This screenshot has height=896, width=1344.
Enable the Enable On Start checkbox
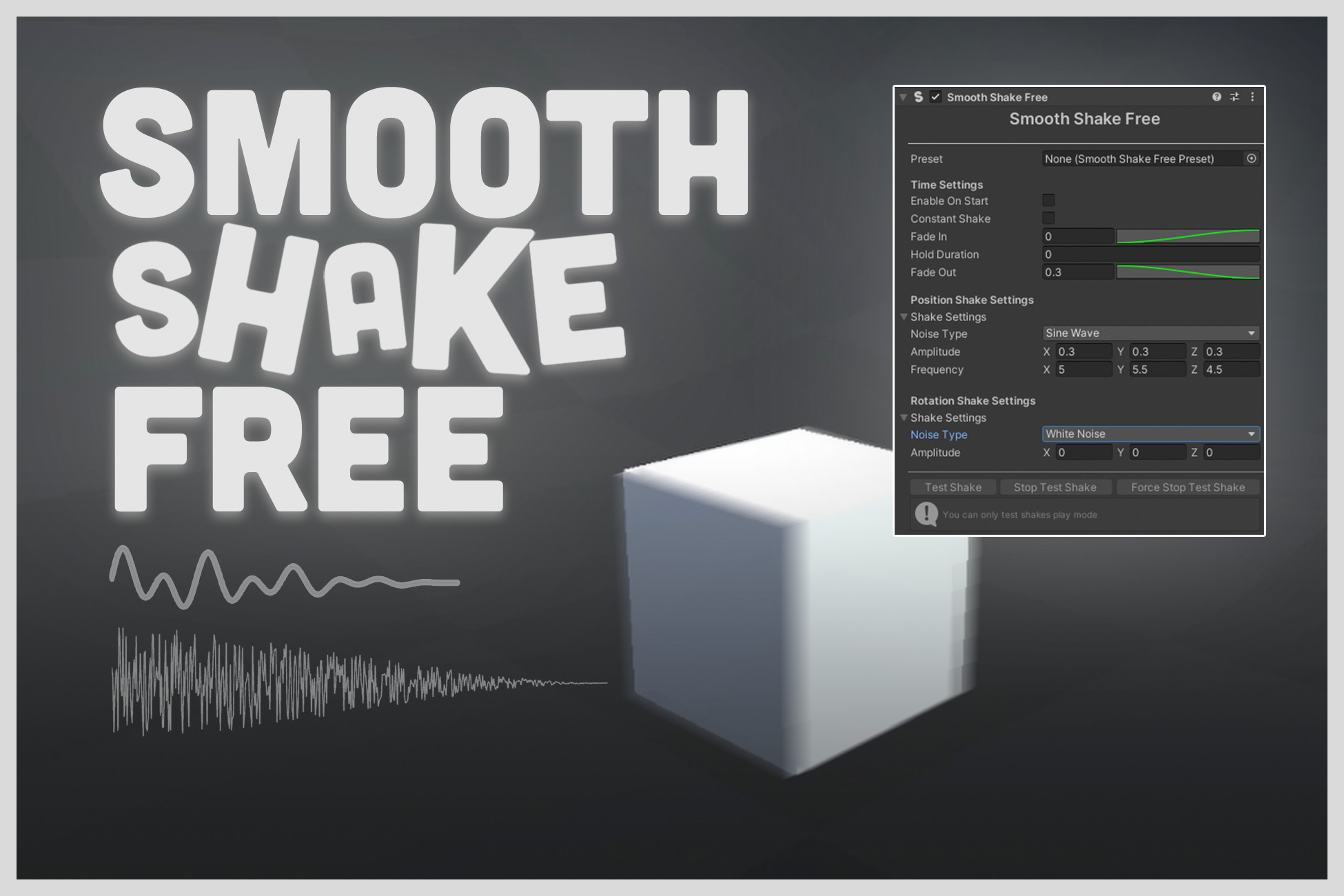click(x=1048, y=201)
